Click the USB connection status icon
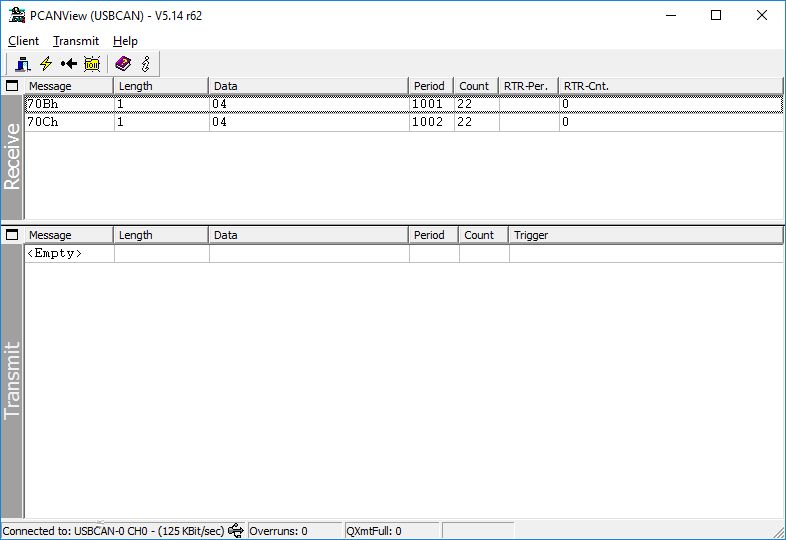786x540 pixels. 236,530
